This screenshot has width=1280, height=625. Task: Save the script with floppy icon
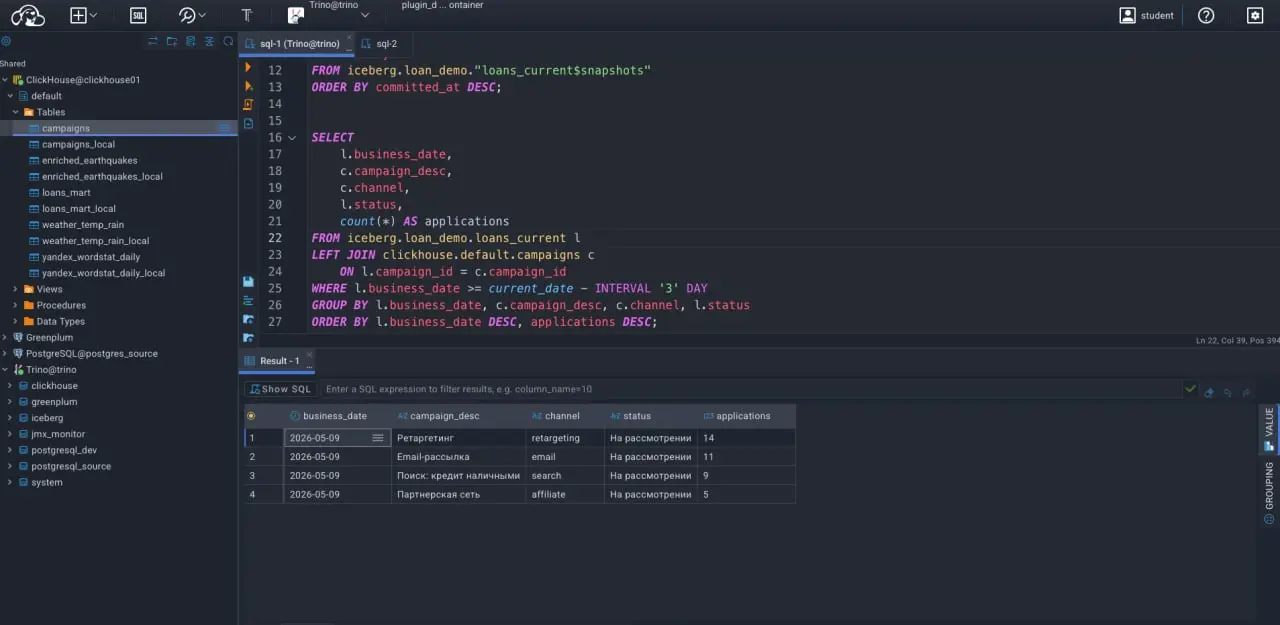coord(248,282)
